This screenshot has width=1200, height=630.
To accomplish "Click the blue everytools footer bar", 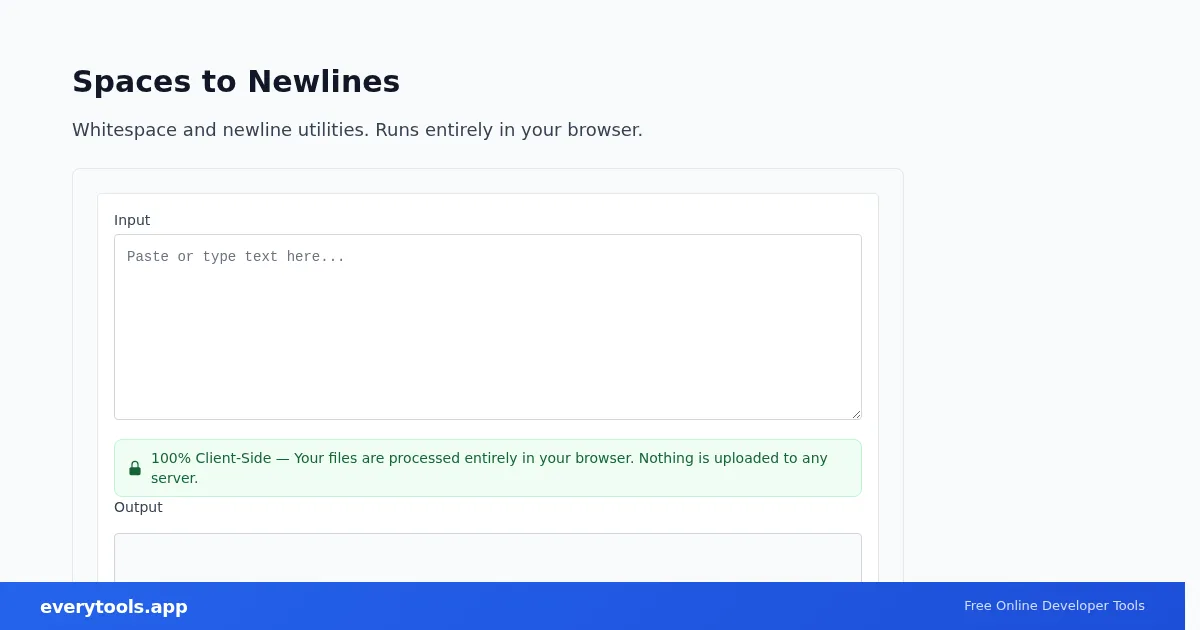I will click(x=592, y=606).
